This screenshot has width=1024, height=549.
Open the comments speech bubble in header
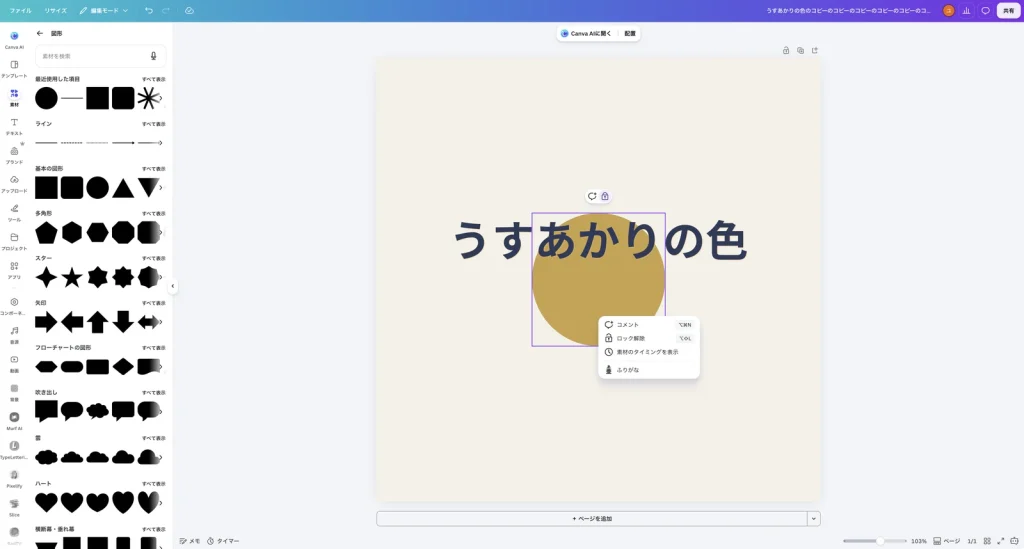(x=985, y=10)
